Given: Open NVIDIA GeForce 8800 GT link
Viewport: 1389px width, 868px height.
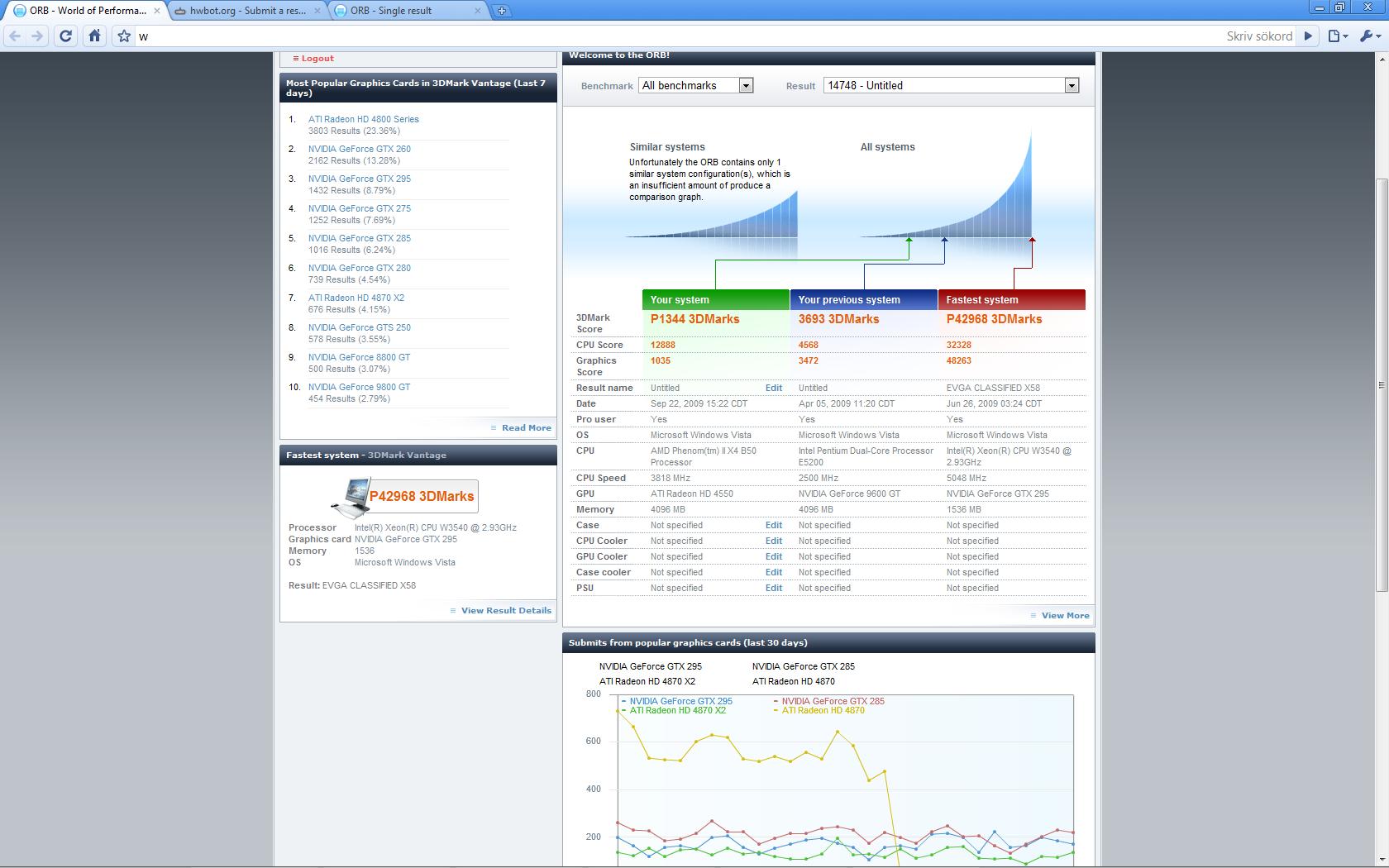Looking at the screenshot, I should pos(359,357).
